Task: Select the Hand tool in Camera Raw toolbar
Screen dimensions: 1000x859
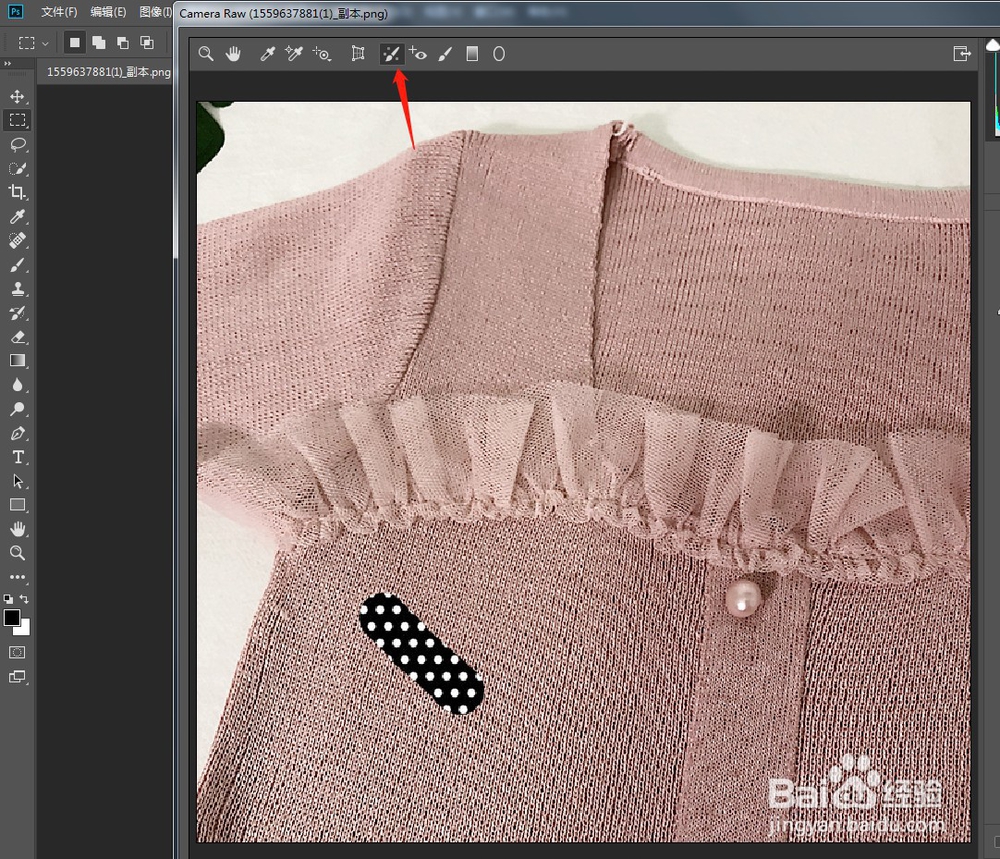Action: tap(233, 54)
